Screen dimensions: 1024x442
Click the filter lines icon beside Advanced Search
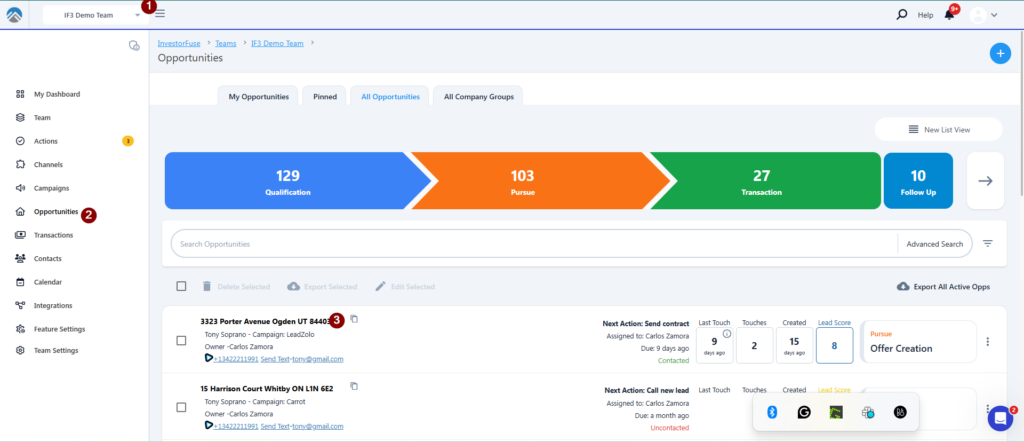pyautogui.click(x=987, y=244)
